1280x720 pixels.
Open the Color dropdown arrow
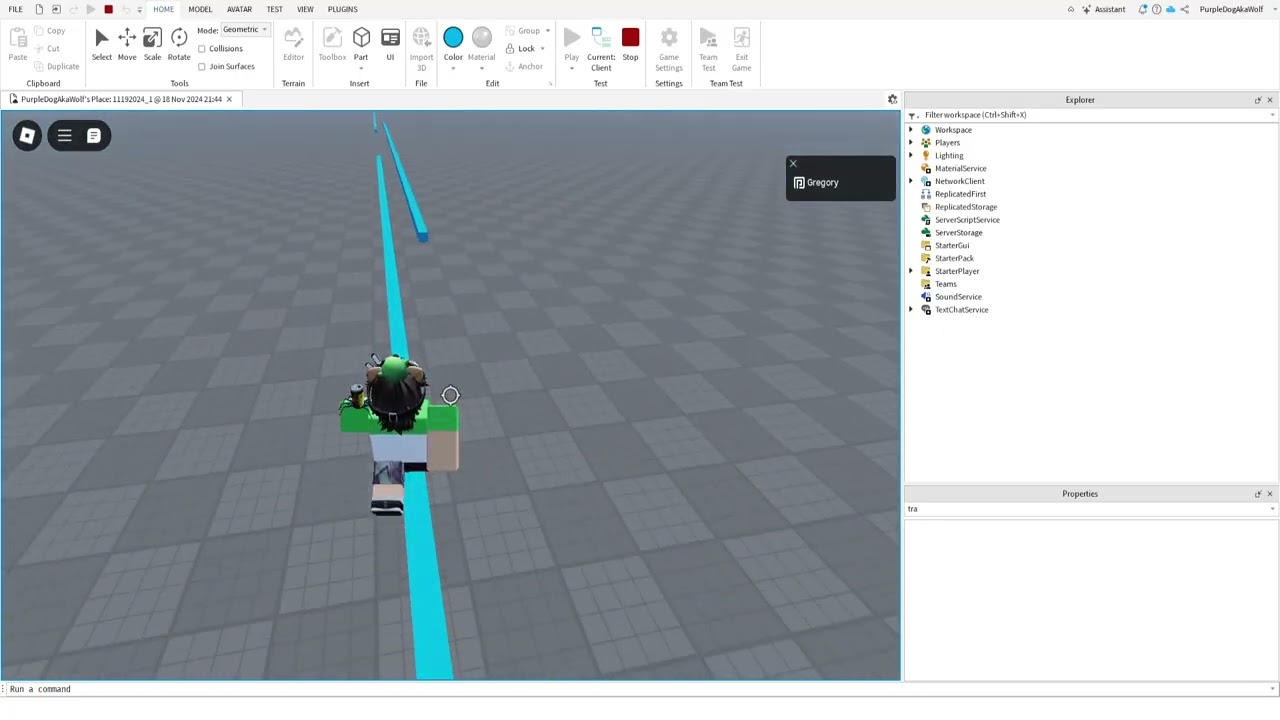[453, 68]
